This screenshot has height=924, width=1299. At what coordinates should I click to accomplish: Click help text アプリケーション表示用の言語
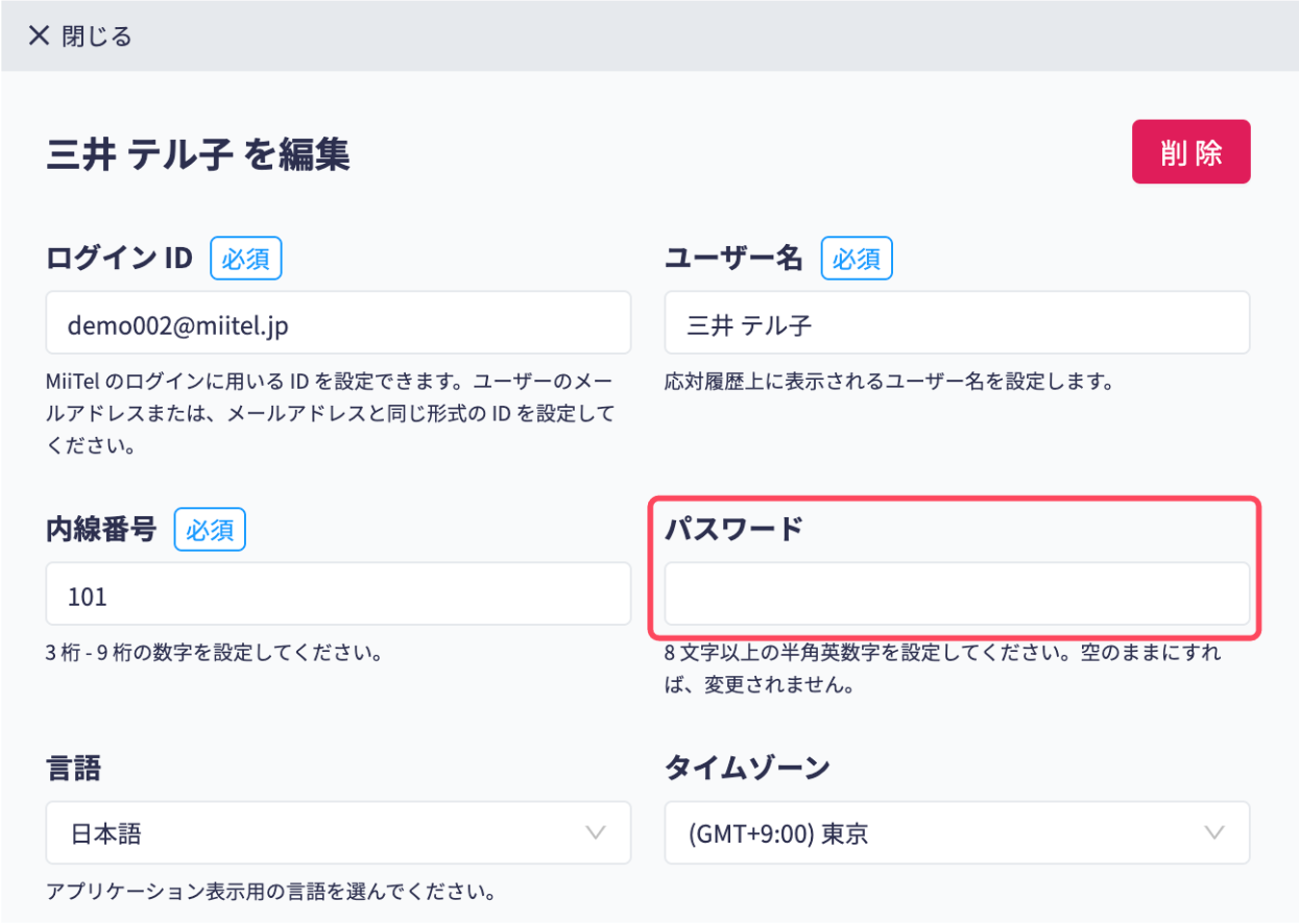[271, 891]
